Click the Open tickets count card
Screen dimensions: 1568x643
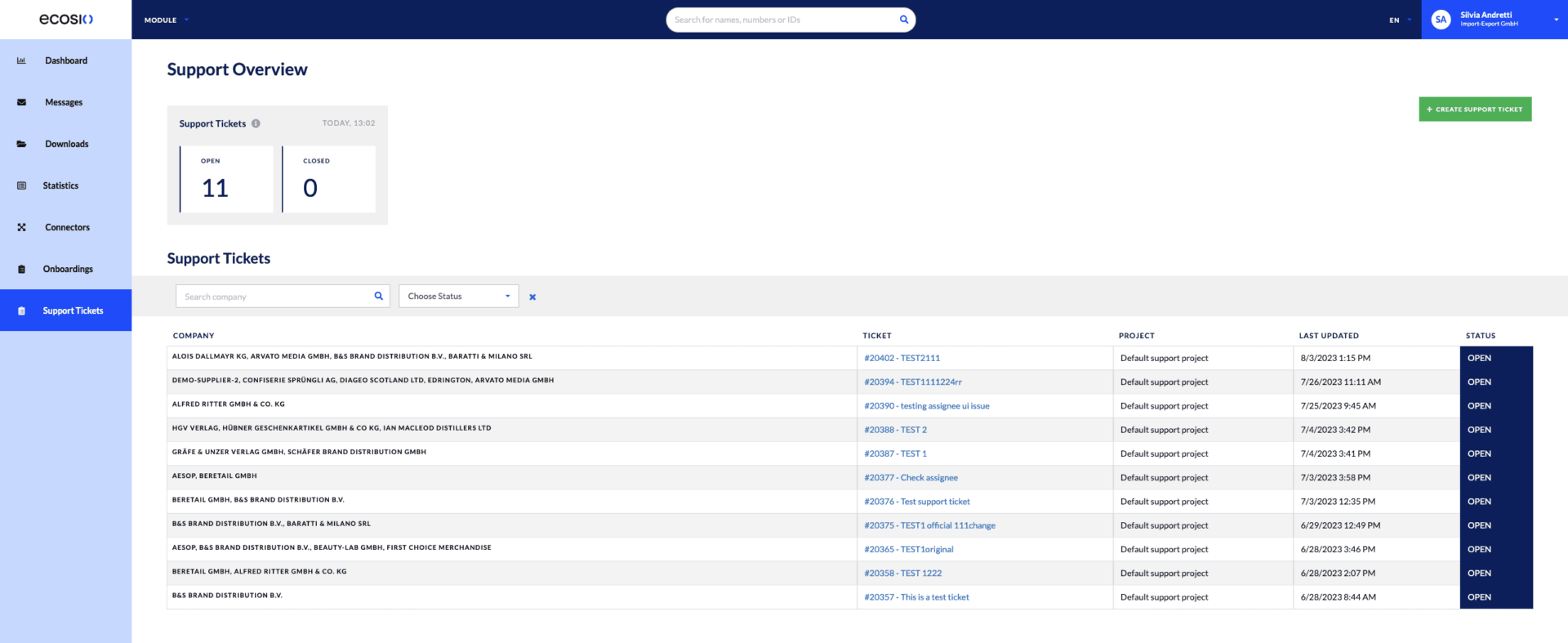coord(226,179)
